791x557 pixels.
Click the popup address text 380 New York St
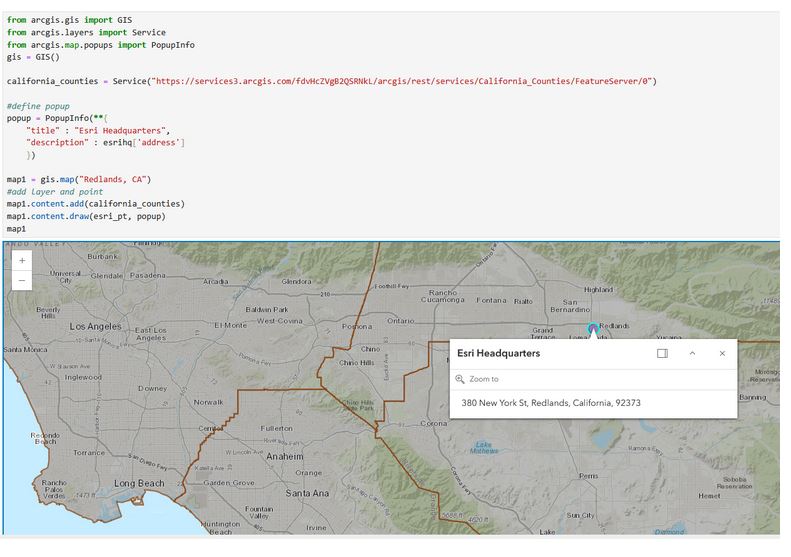[551, 403]
